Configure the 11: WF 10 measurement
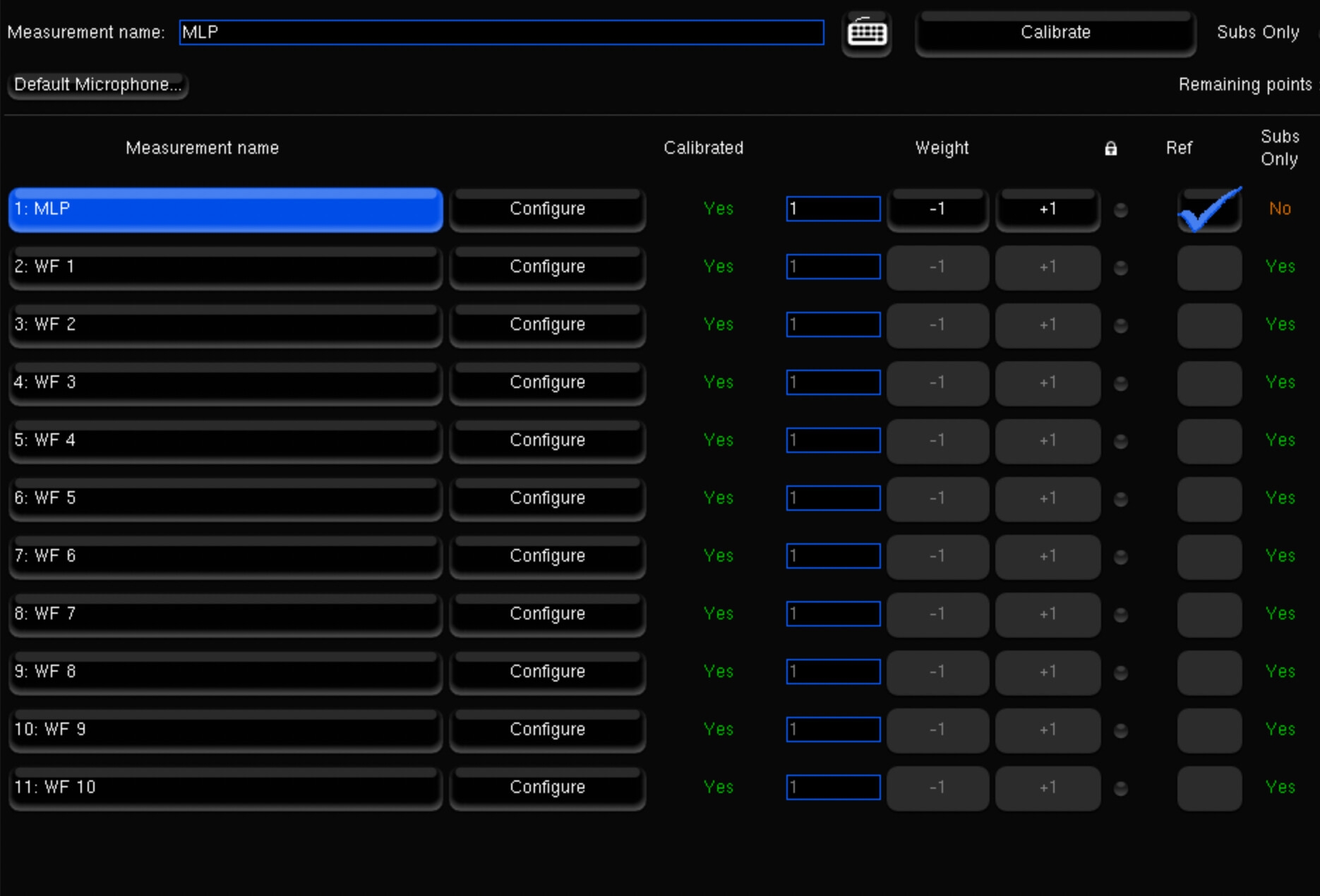This screenshot has width=1320, height=896. tap(548, 787)
